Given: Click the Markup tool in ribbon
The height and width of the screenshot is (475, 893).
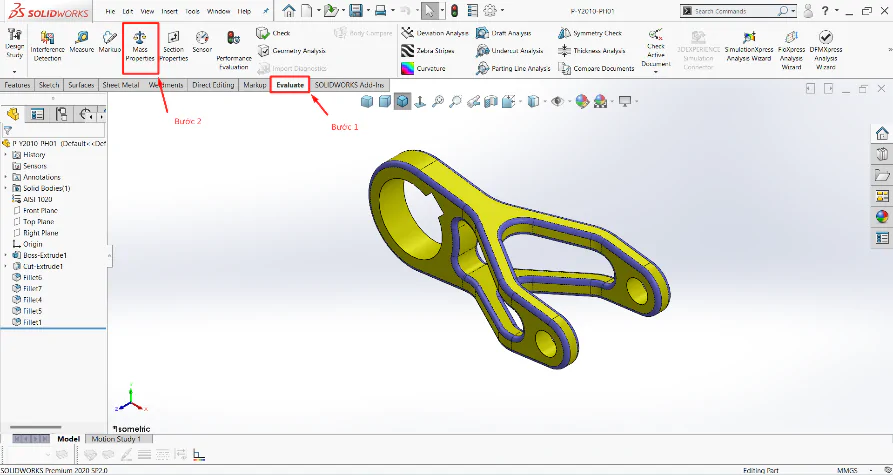Looking at the screenshot, I should pyautogui.click(x=110, y=42).
